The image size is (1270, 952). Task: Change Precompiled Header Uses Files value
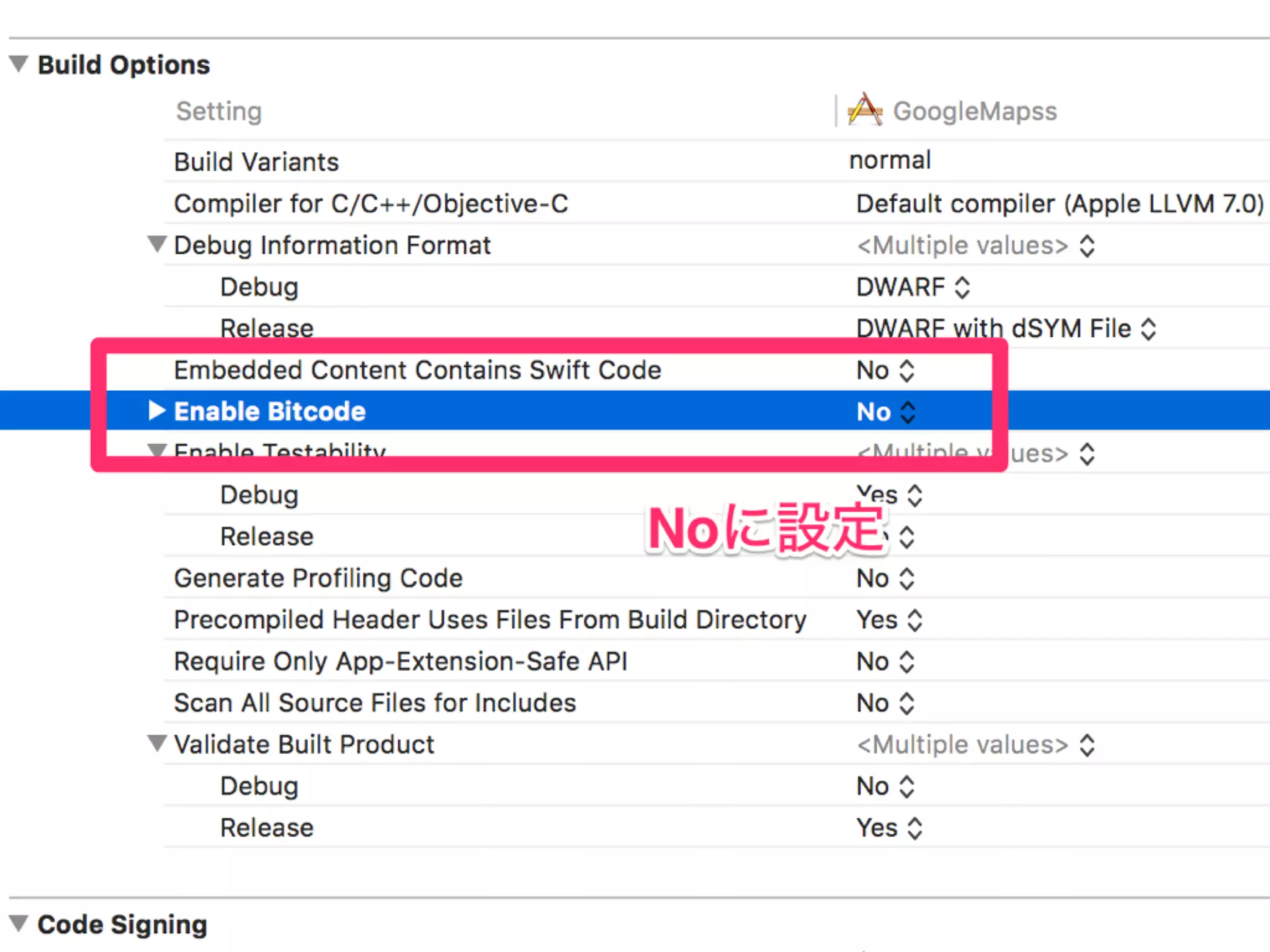pyautogui.click(x=889, y=620)
